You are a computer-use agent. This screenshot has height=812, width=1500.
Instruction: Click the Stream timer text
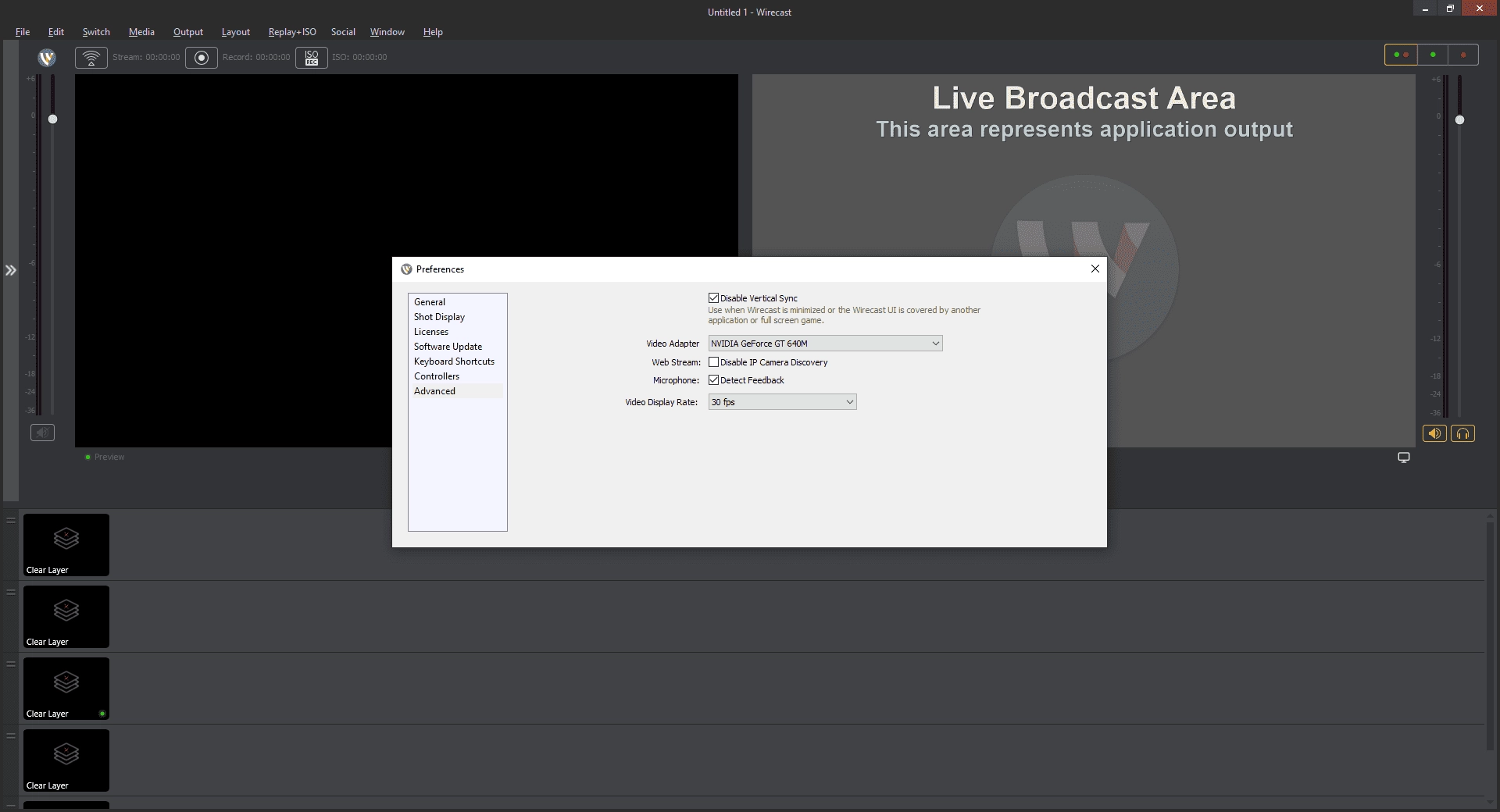coord(146,58)
